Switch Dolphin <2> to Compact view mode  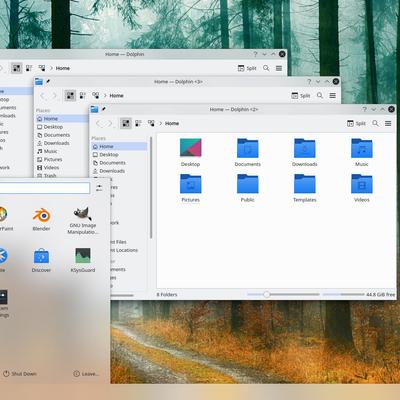(138, 124)
